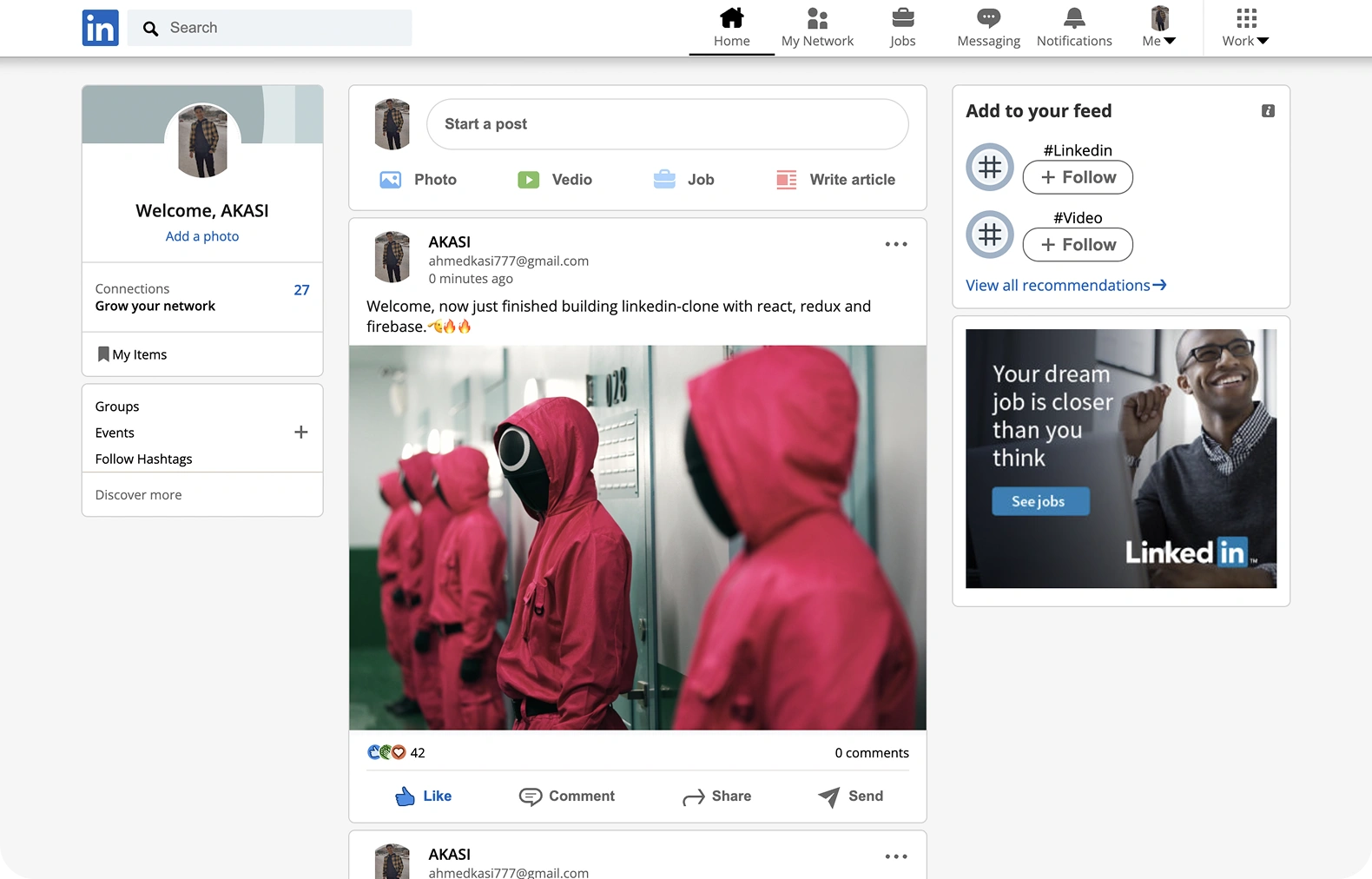Viewport: 1372px width, 879px height.
Task: Open the Home house icon
Action: (x=732, y=17)
